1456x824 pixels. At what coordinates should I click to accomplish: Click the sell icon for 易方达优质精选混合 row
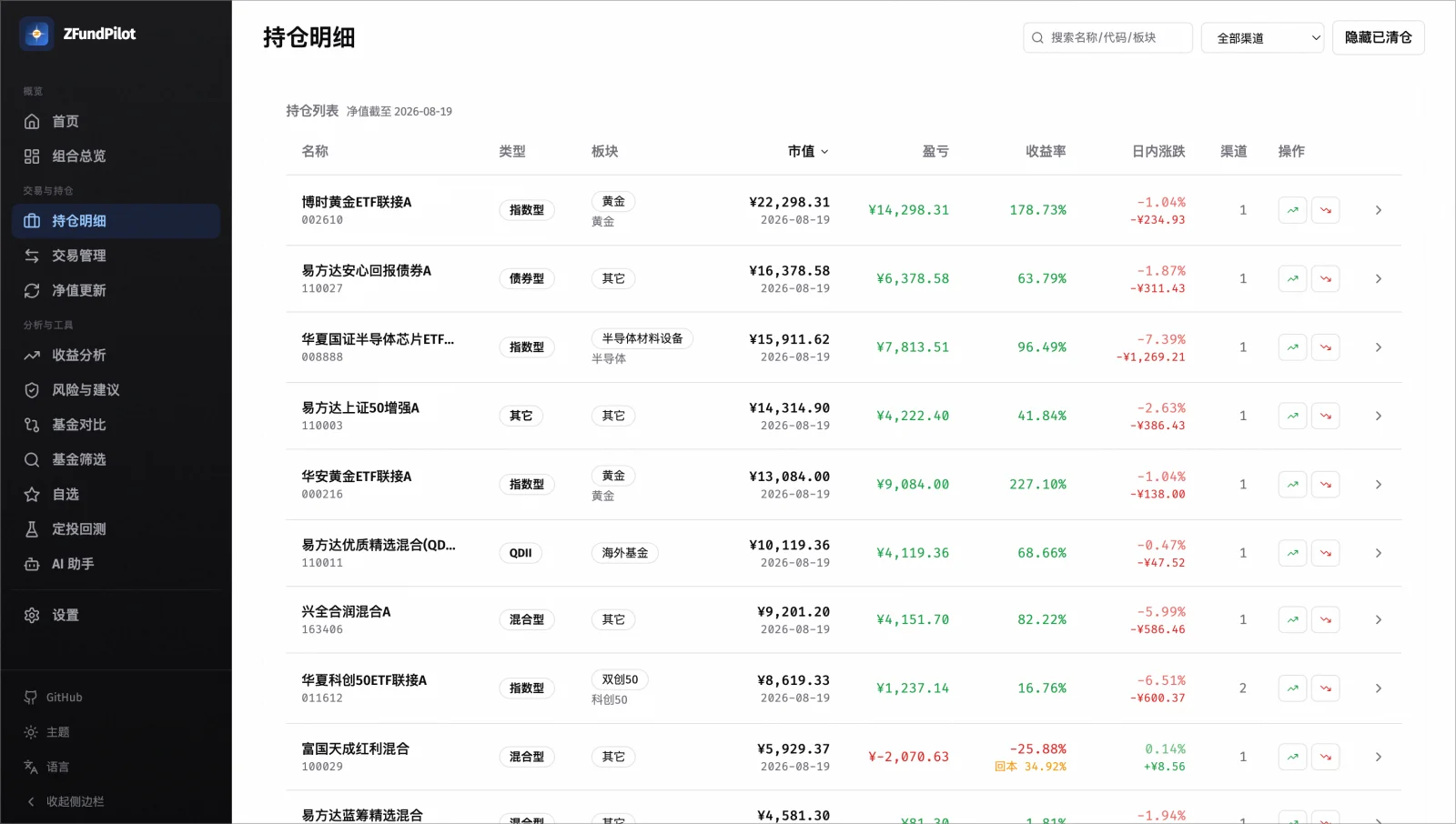(x=1325, y=553)
